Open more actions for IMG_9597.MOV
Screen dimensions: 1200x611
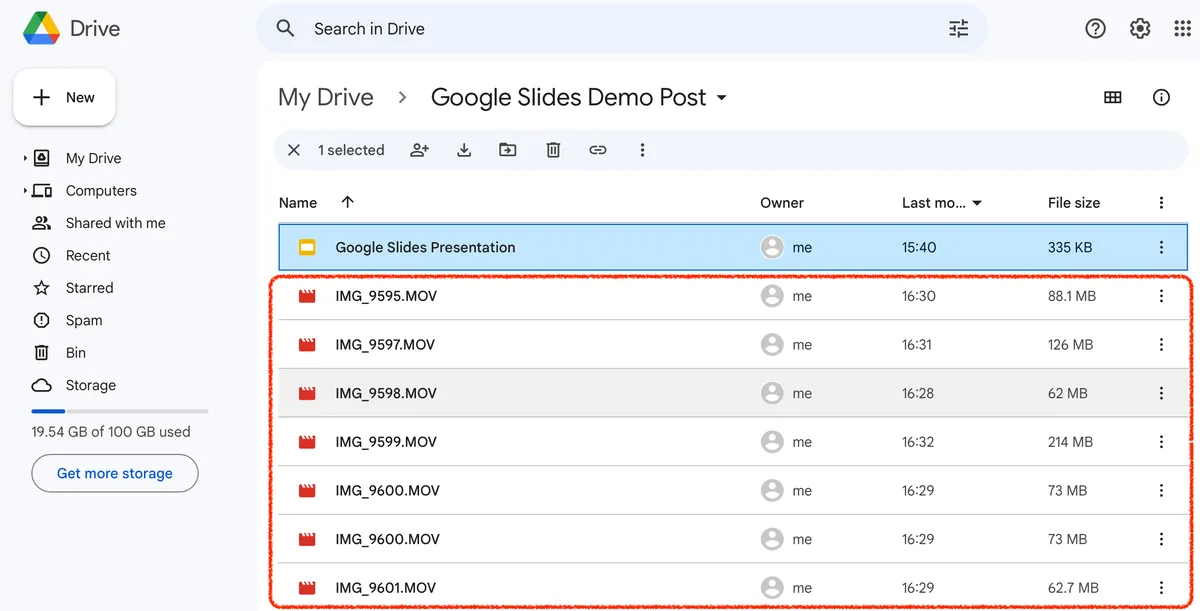coord(1161,345)
